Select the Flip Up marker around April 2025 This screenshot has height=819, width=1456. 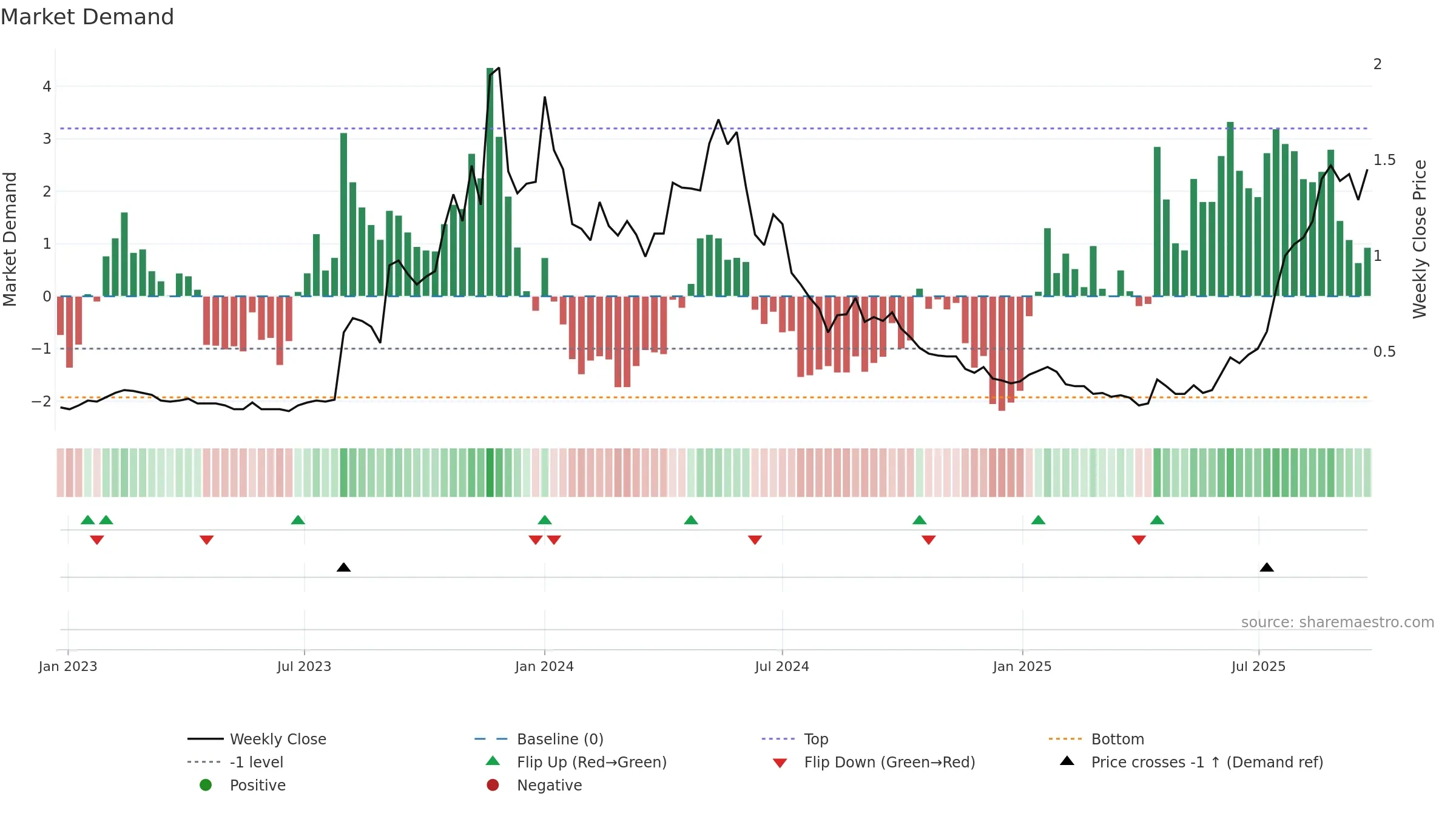[1157, 520]
